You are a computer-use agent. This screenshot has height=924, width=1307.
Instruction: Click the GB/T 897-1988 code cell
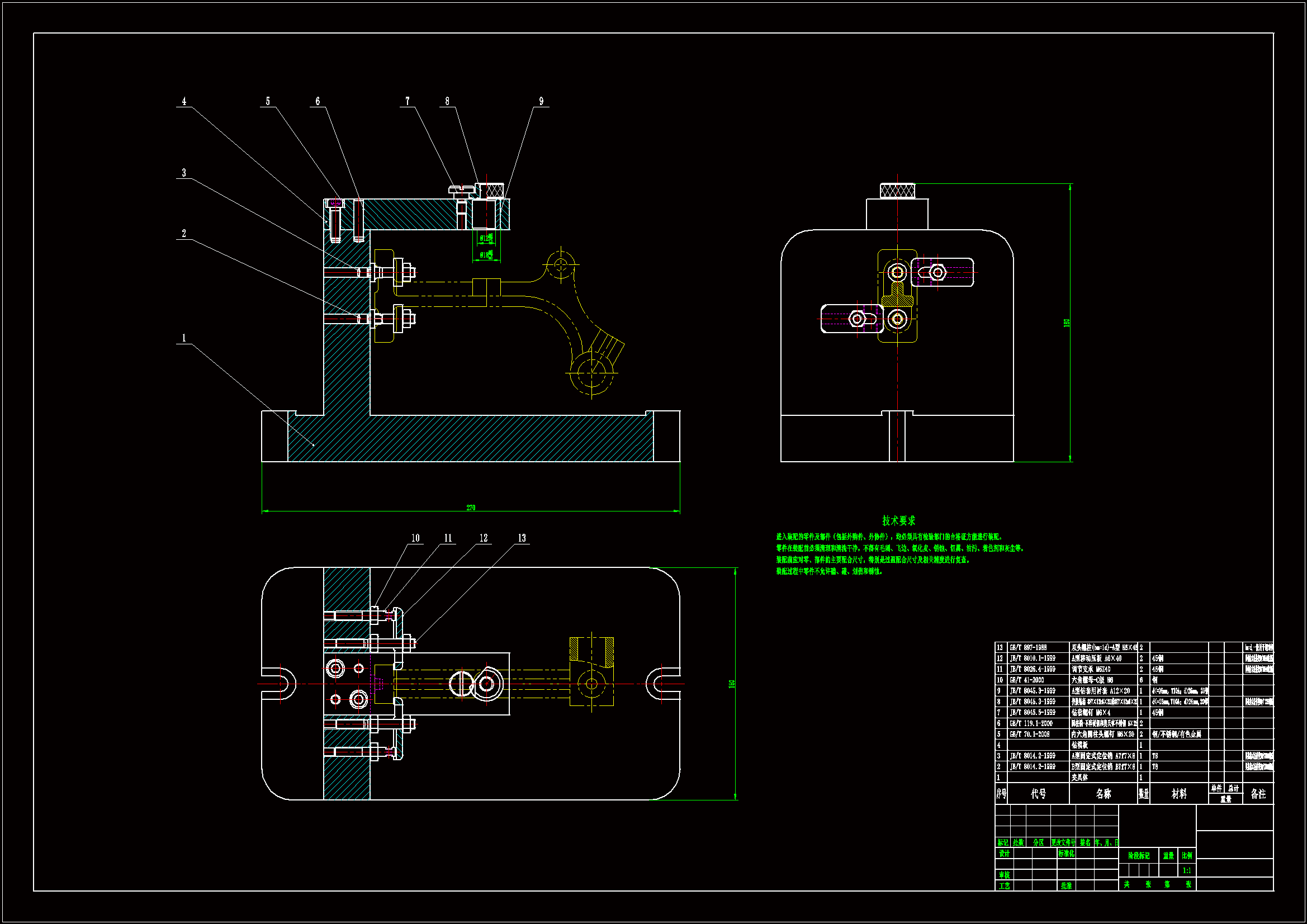1028,647
